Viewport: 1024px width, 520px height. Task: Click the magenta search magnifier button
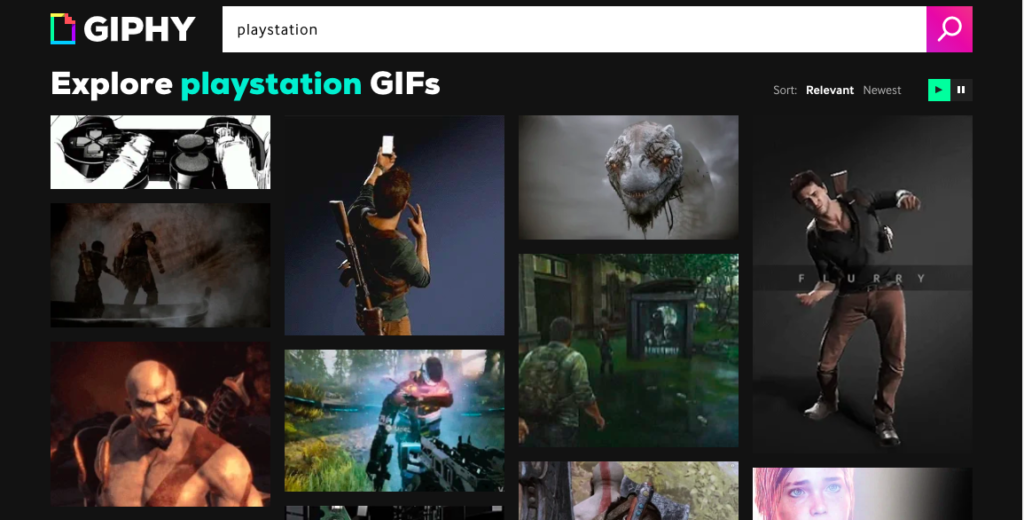[x=949, y=29]
